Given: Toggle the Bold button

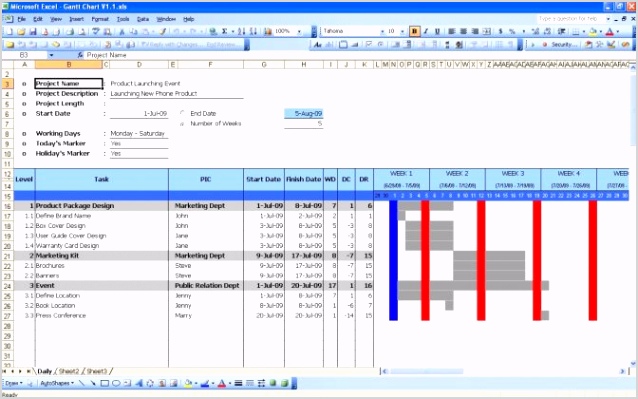Looking at the screenshot, I should 414,31.
